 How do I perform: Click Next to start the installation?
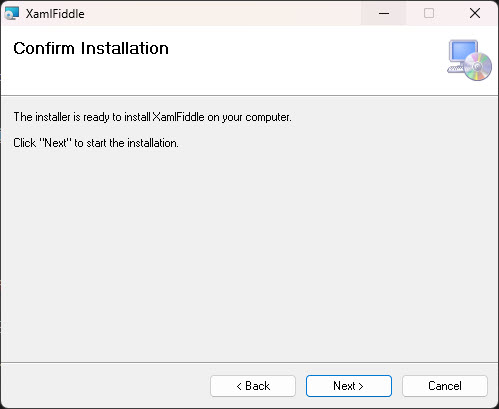pyautogui.click(x=349, y=386)
